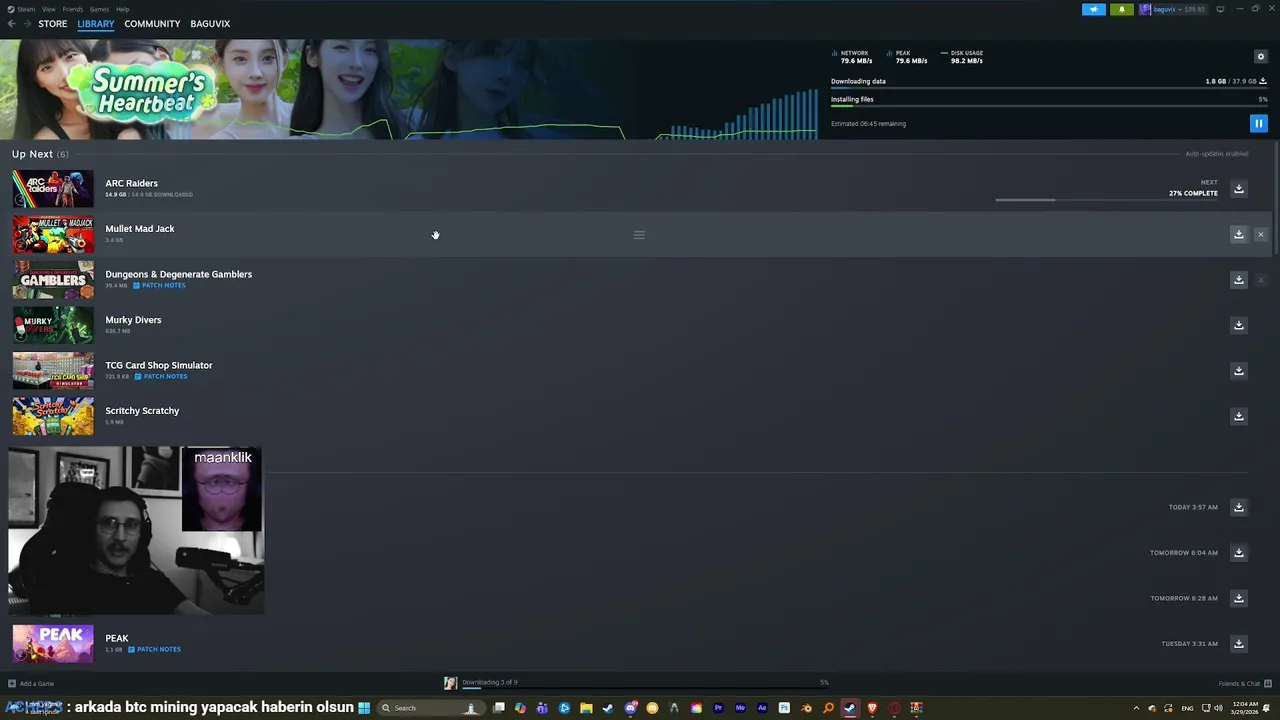The width and height of the screenshot is (1280, 720).
Task: Open Steam announcements megaphone button
Action: [x=1094, y=9]
